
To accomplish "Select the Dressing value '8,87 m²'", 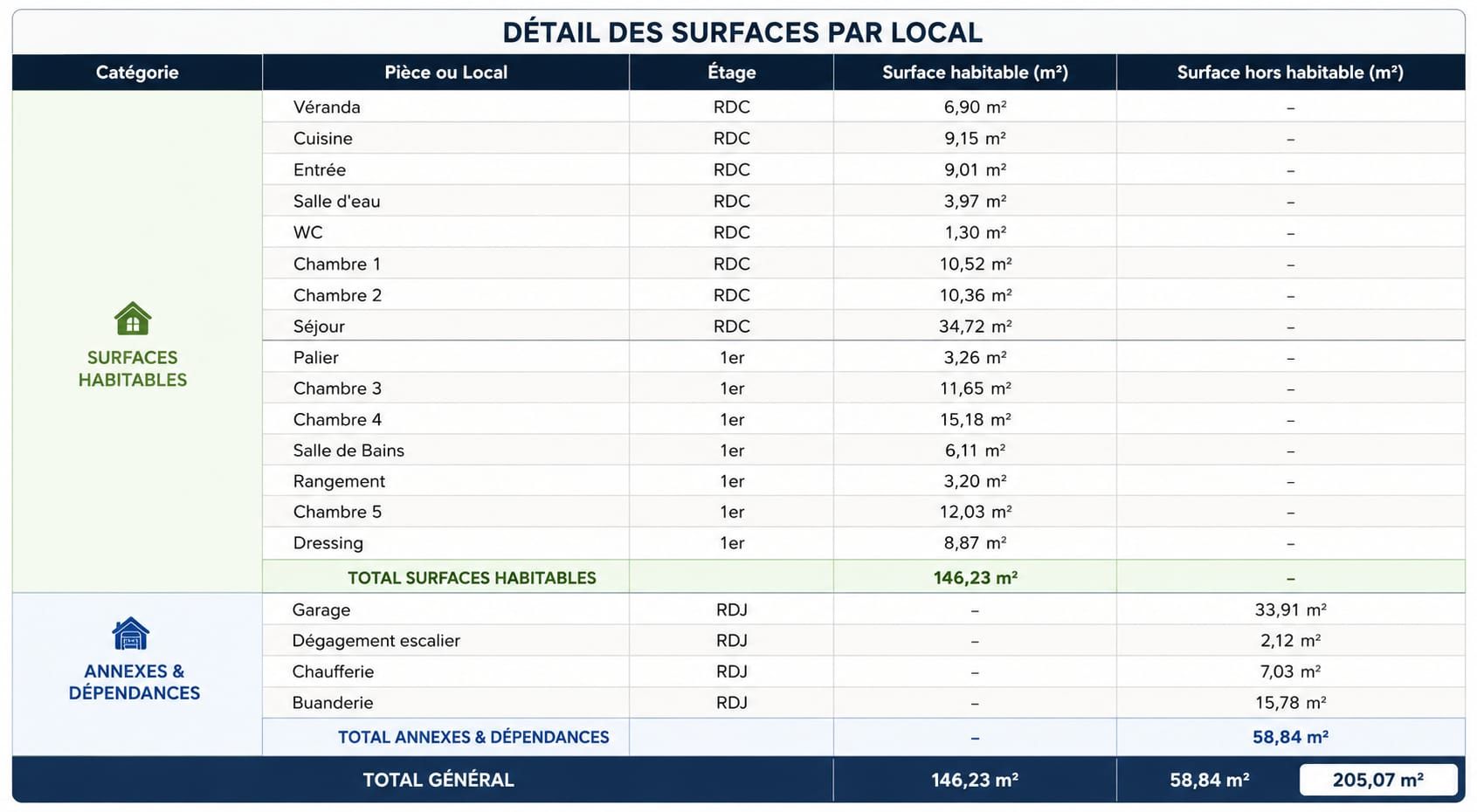I will click(x=975, y=543).
